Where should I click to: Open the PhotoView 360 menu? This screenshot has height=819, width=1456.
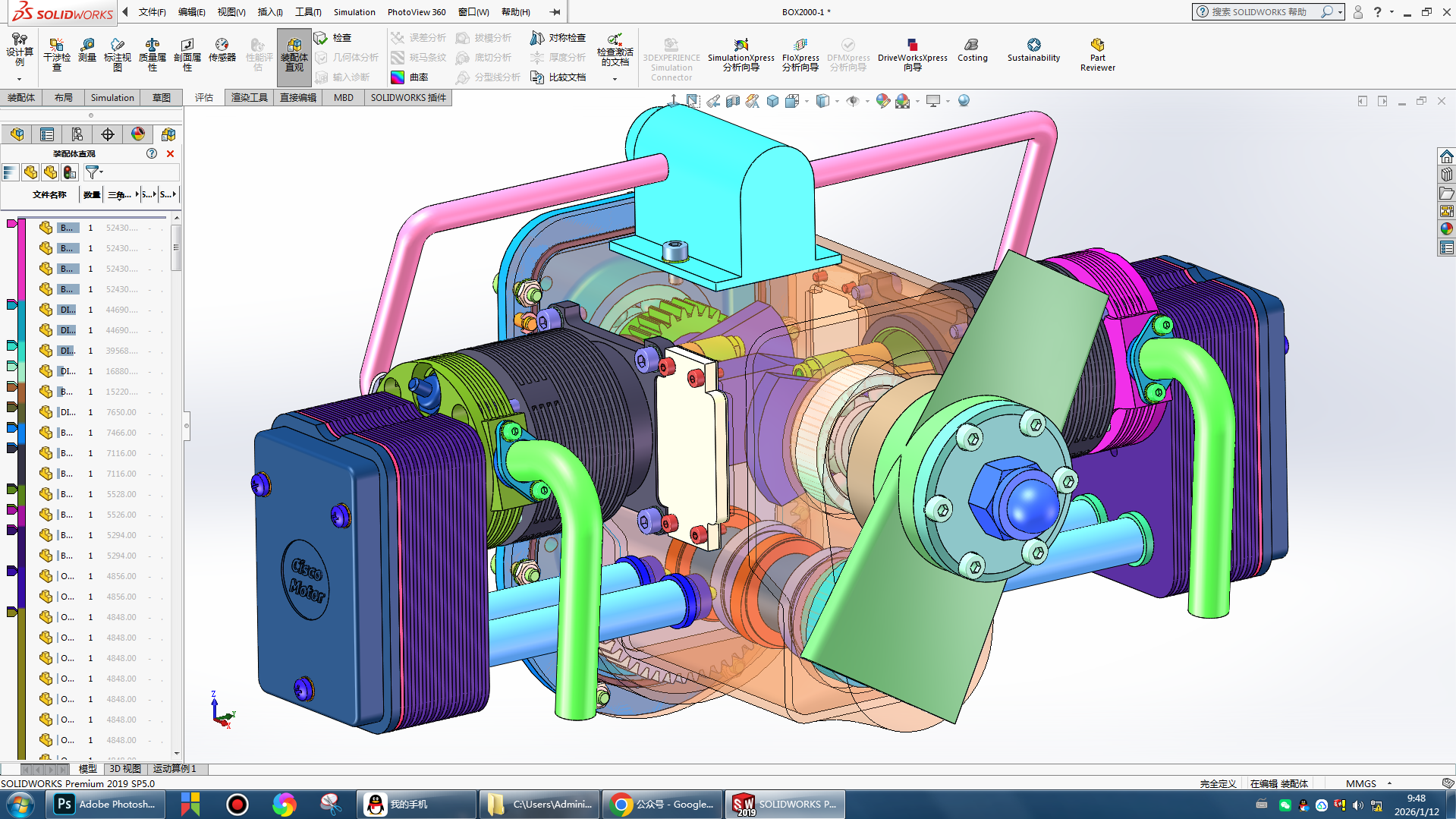point(417,12)
